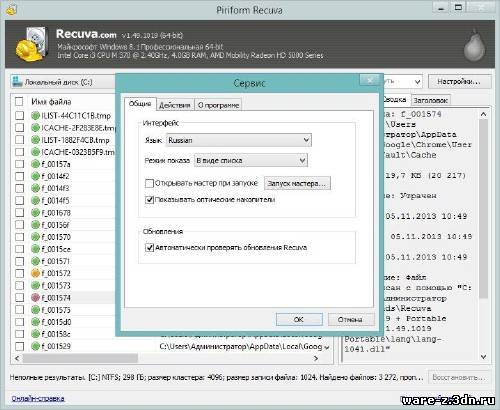Image resolution: width=500 pixels, height=410 pixels.
Task: Click the green status icon of f_001529
Action: pyautogui.click(x=35, y=346)
